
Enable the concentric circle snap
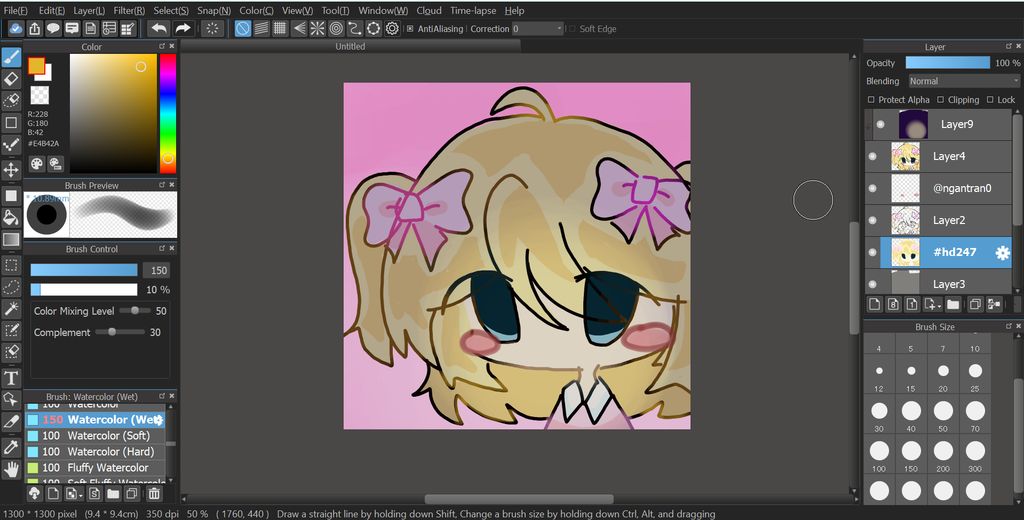[336, 29]
